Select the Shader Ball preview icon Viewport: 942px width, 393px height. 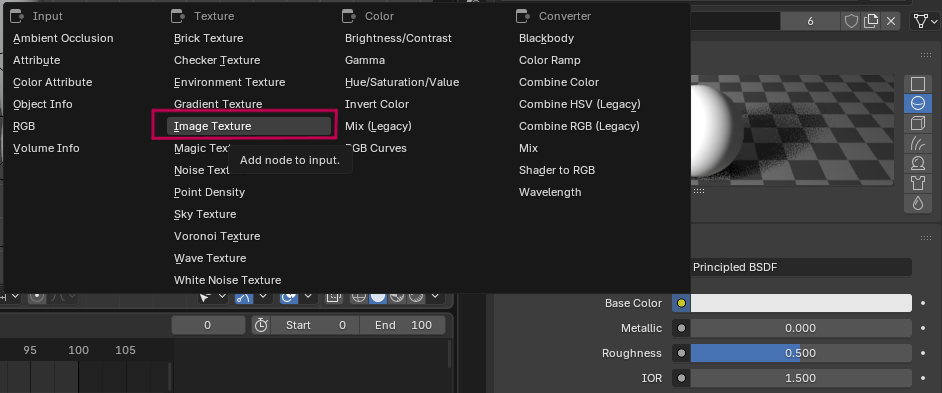pyautogui.click(x=917, y=163)
